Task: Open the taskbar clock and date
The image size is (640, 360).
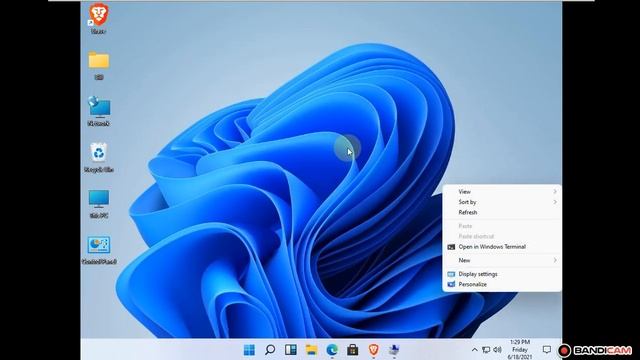Action: (520, 349)
